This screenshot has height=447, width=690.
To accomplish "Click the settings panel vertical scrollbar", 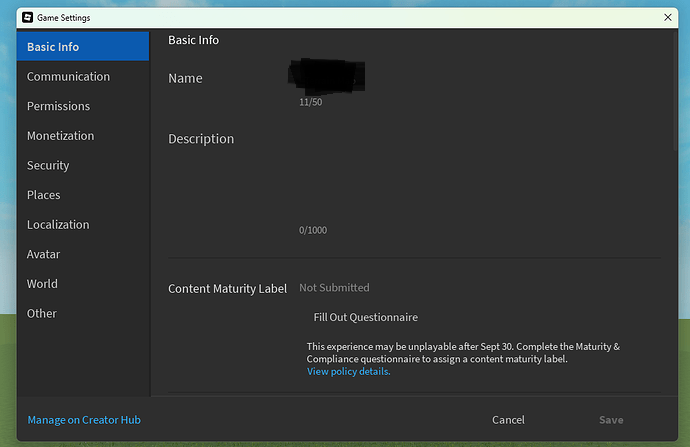I will tap(675, 91).
